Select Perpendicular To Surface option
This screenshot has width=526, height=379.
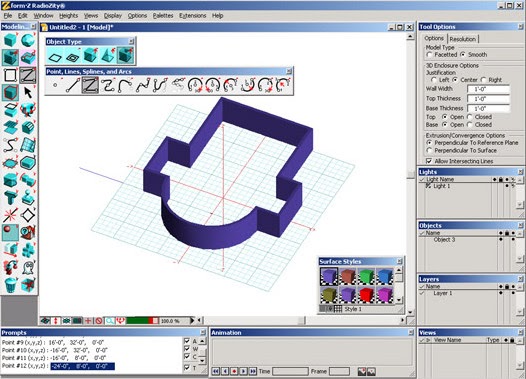[x=429, y=151]
